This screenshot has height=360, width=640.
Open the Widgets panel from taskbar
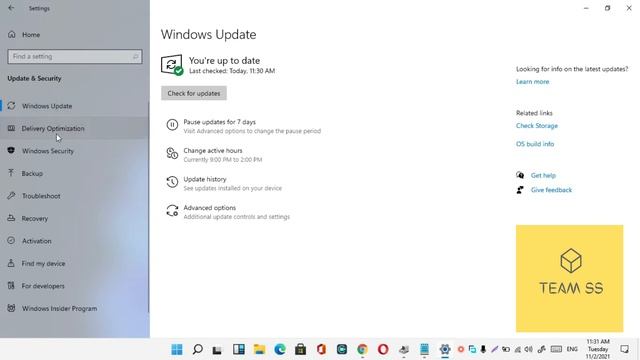click(x=239, y=349)
